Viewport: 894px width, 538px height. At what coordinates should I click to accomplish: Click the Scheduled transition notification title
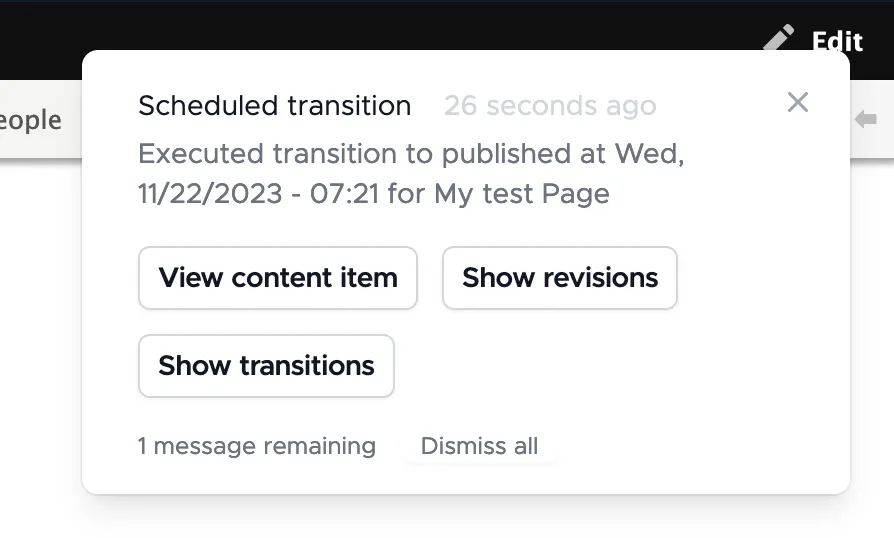click(275, 106)
